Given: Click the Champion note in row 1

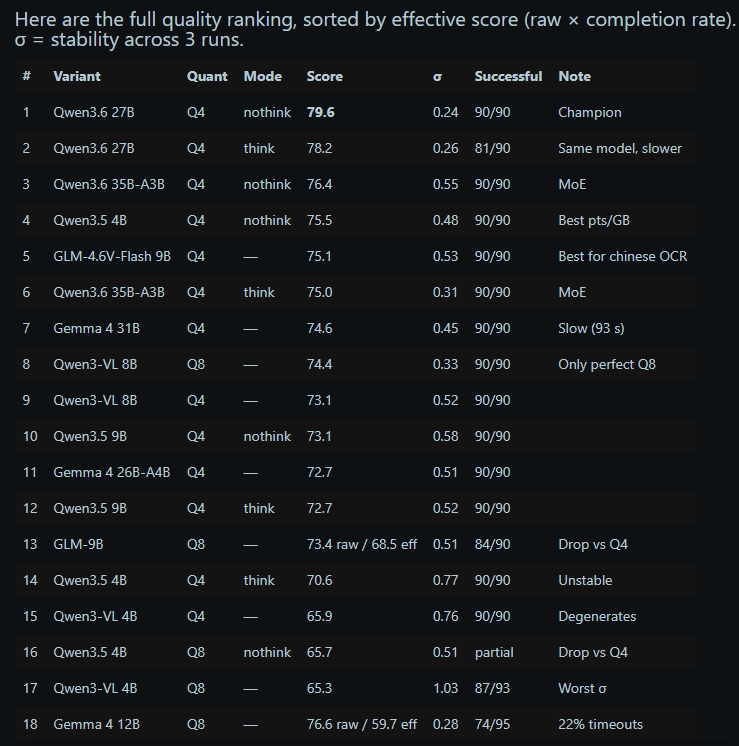Looking at the screenshot, I should (590, 112).
